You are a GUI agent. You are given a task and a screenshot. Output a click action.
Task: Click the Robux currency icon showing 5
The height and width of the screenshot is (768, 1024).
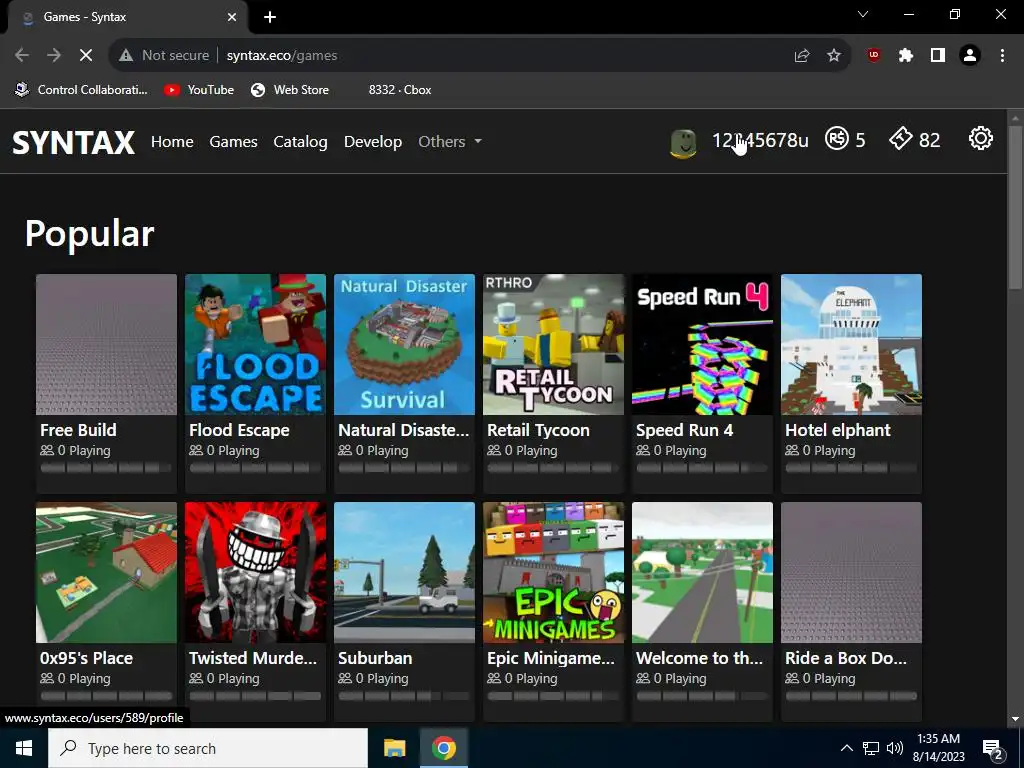(x=837, y=138)
